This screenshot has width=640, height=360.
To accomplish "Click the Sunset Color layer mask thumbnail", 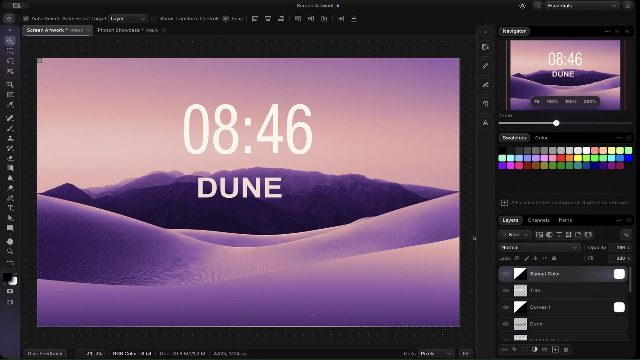I will click(x=619, y=274).
